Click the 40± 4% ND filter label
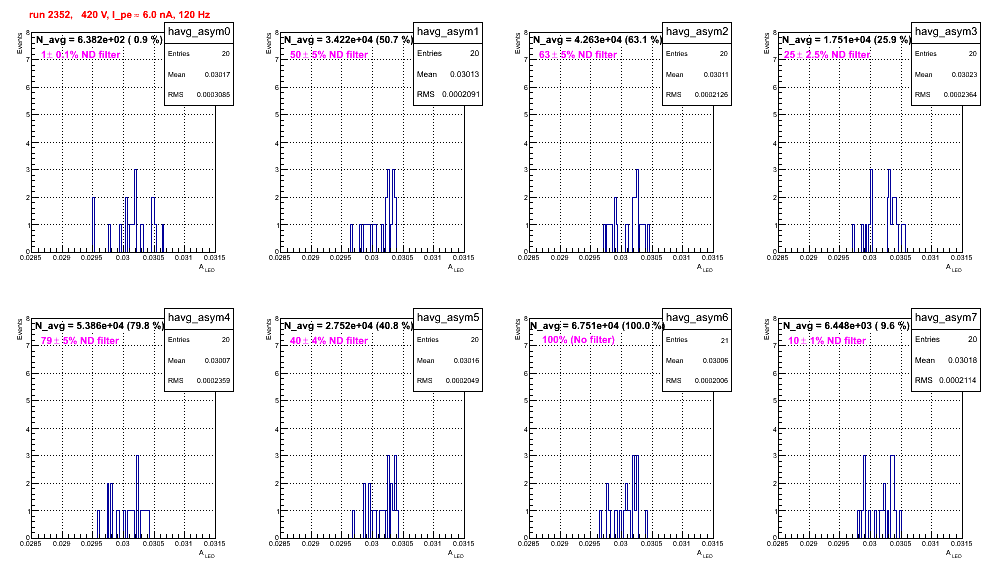 point(329,341)
